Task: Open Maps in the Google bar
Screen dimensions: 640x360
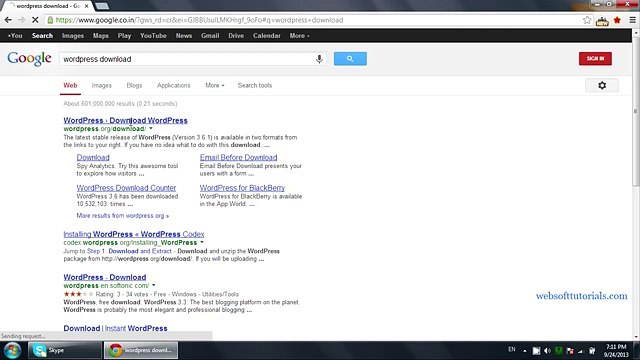Action: [x=100, y=36]
